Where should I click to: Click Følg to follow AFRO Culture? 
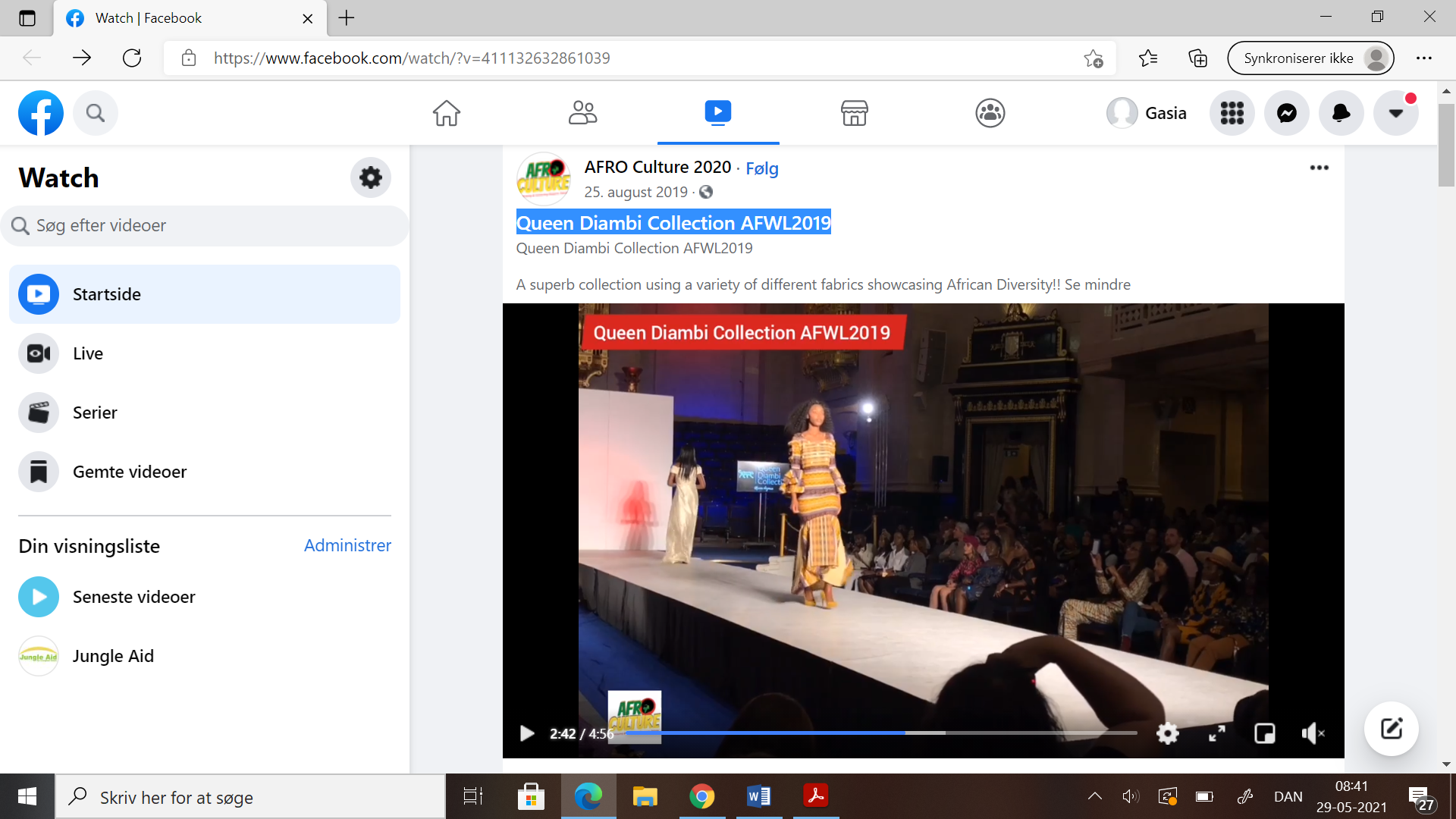point(761,168)
